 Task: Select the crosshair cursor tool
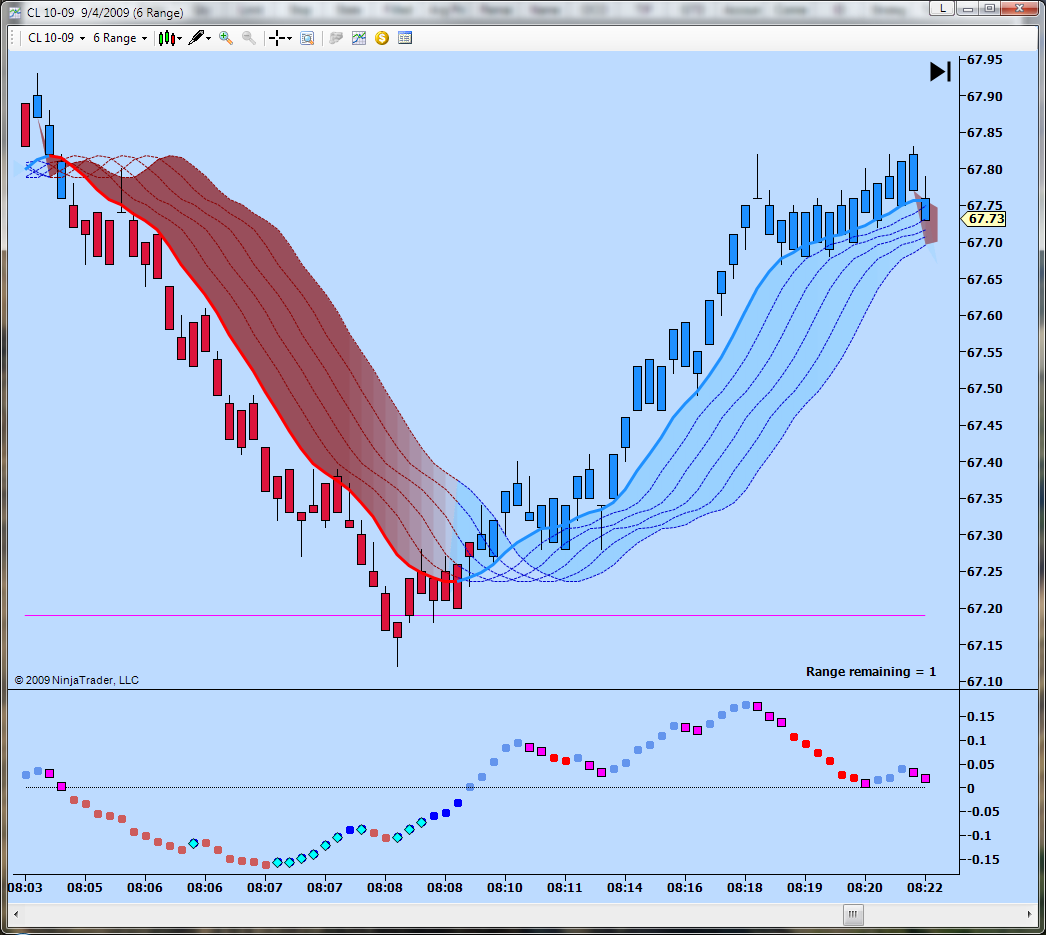(x=276, y=38)
